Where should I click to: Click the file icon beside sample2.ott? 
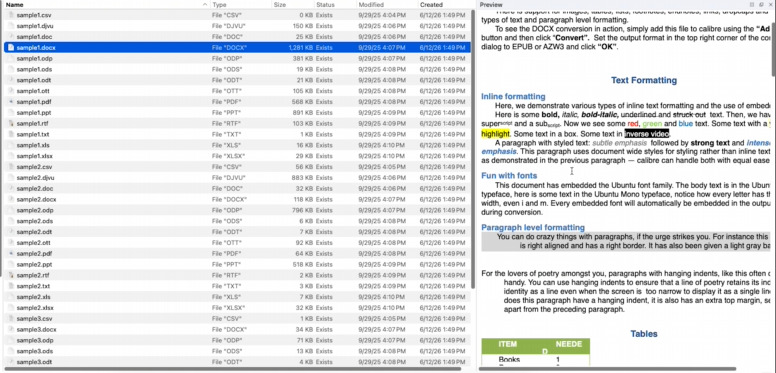click(x=11, y=243)
